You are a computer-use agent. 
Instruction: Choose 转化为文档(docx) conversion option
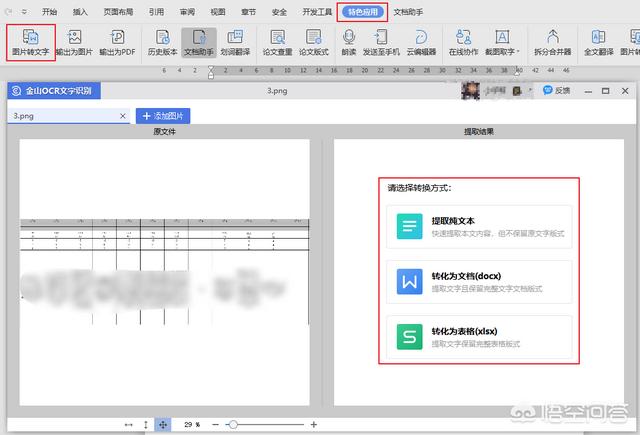(x=479, y=282)
